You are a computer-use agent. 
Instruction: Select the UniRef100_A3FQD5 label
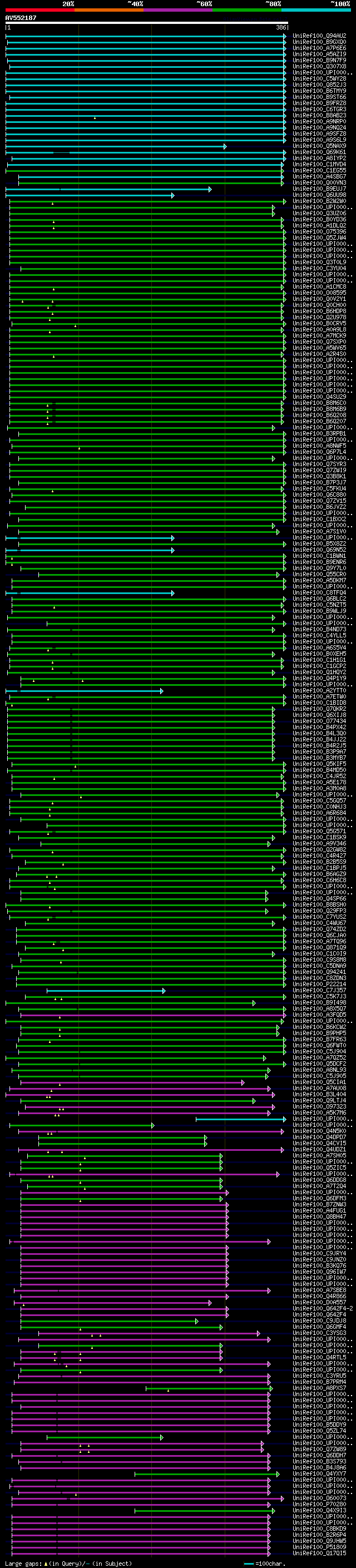(319, 1015)
